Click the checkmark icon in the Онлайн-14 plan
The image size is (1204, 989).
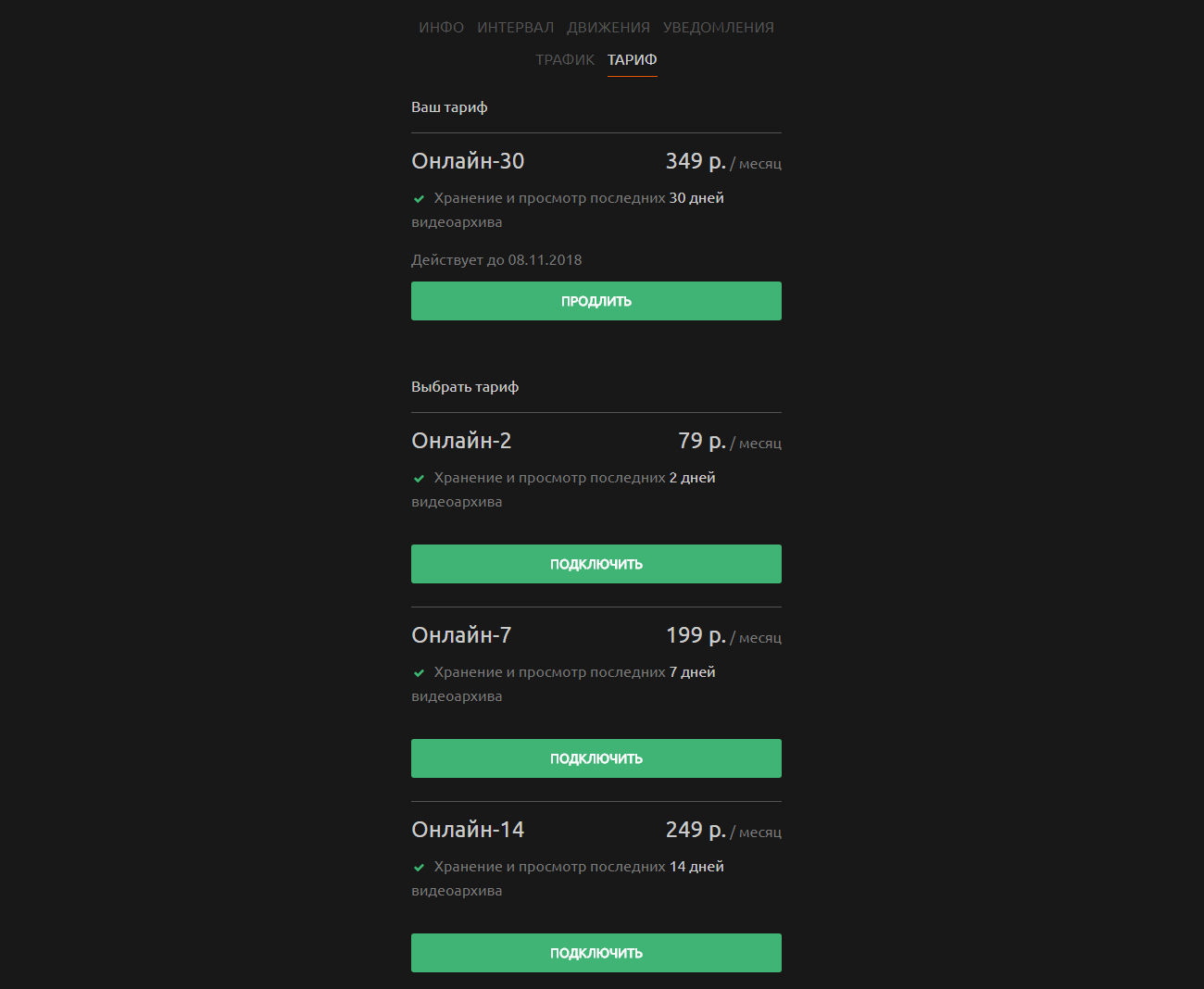tap(420, 866)
